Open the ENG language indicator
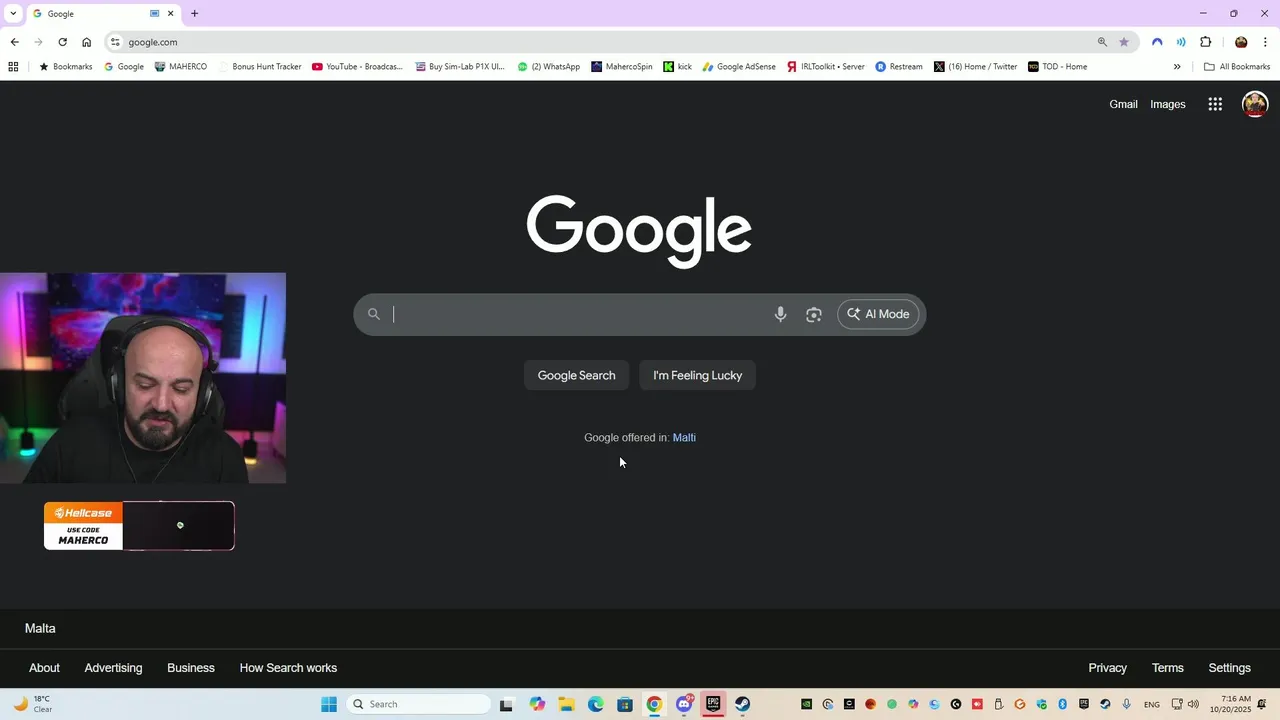 (1152, 704)
